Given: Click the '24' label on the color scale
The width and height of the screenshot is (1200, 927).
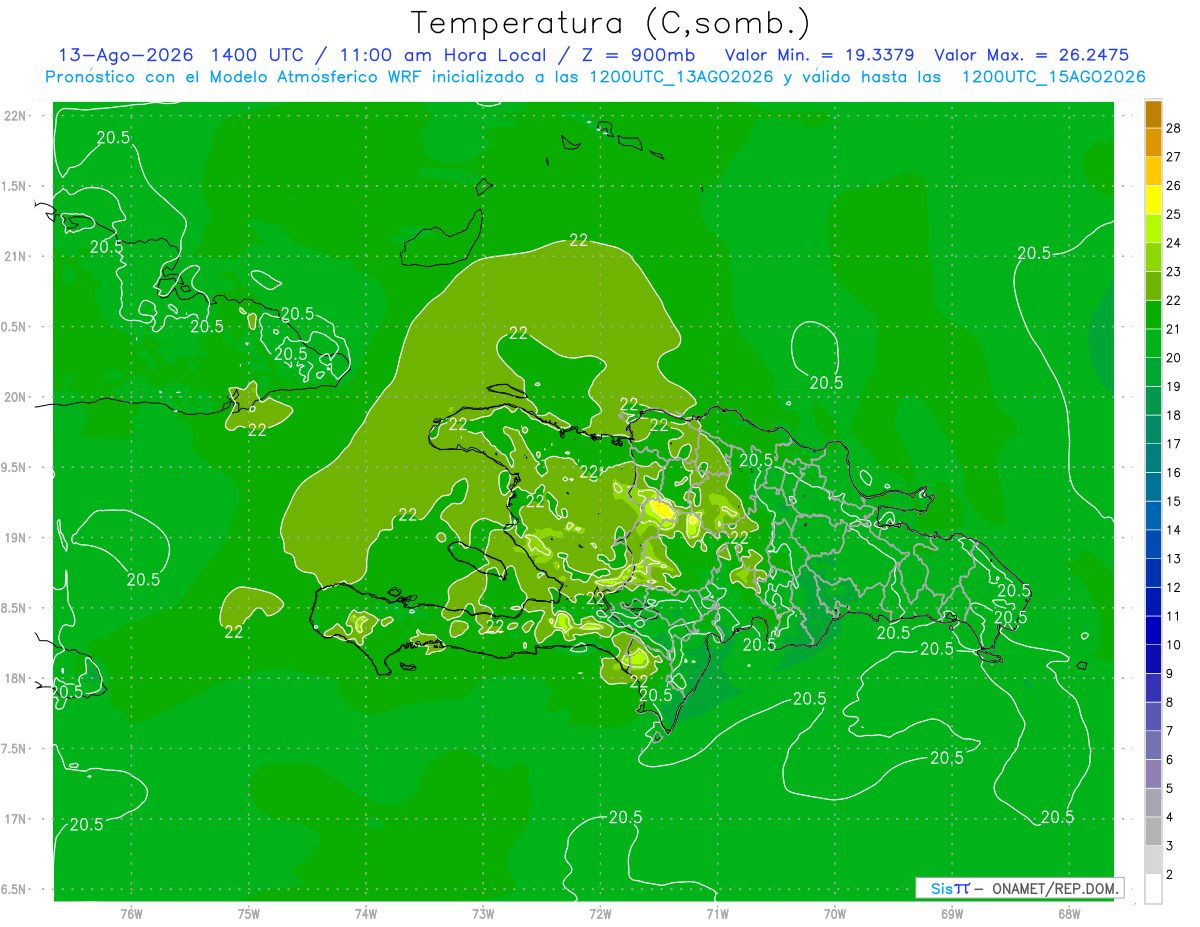Looking at the screenshot, I should [1174, 243].
